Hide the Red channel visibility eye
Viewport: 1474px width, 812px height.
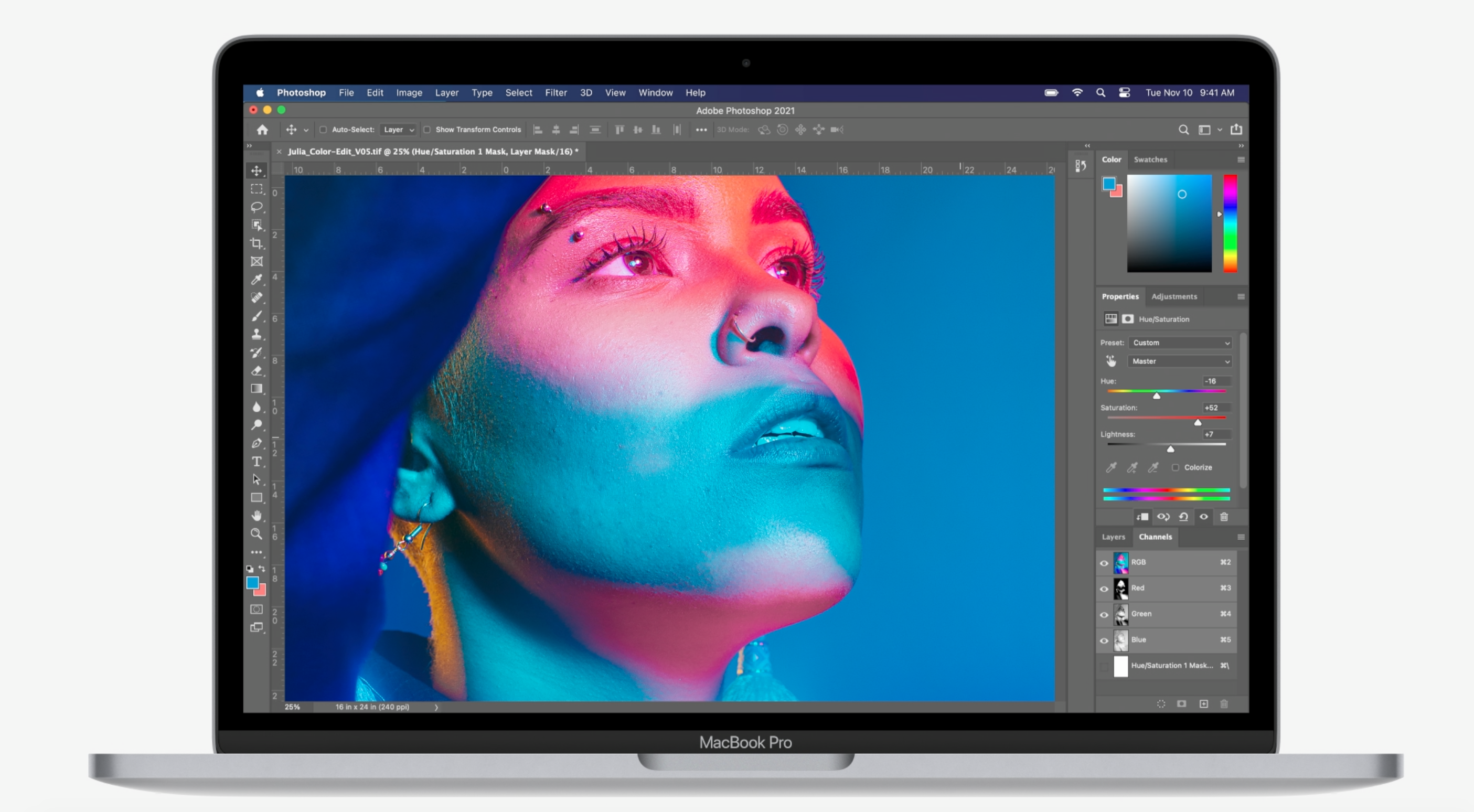pyautogui.click(x=1104, y=589)
